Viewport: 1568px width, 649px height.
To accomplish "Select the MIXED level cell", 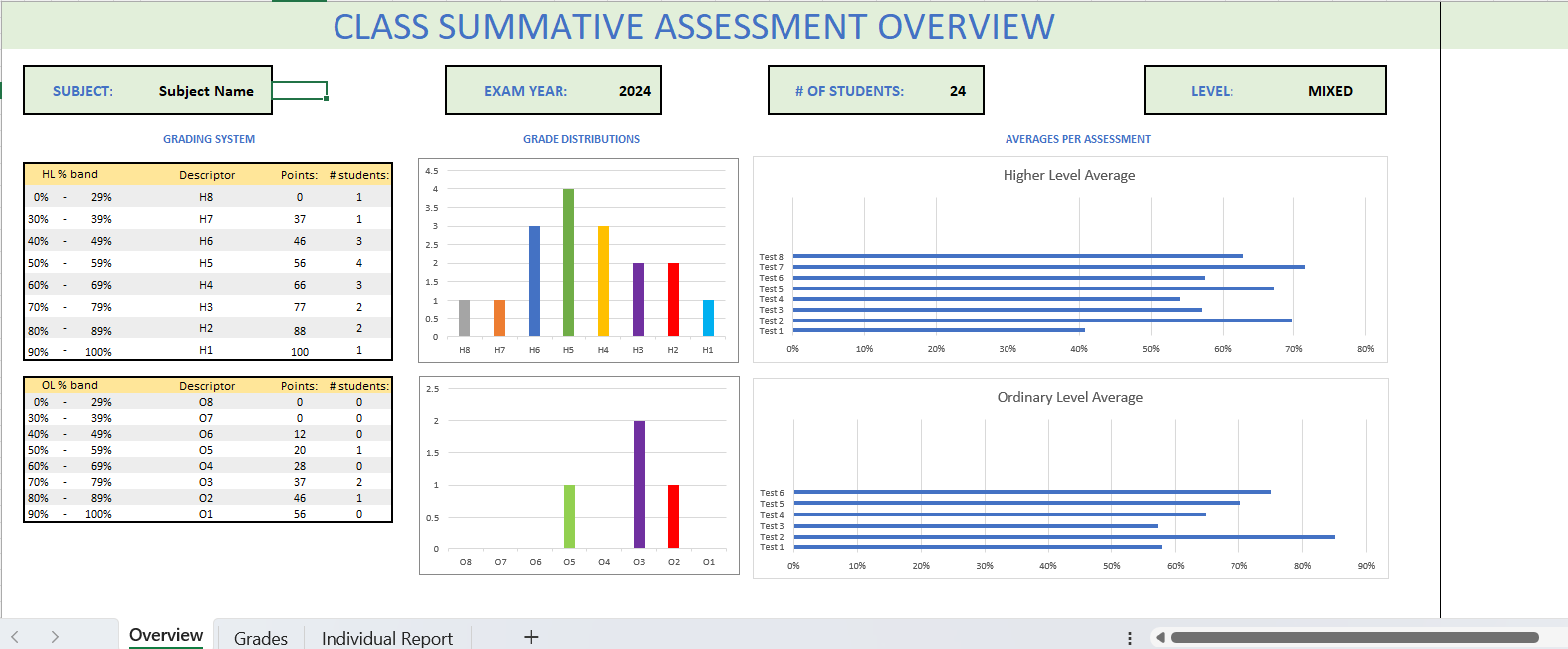I will coord(1329,91).
